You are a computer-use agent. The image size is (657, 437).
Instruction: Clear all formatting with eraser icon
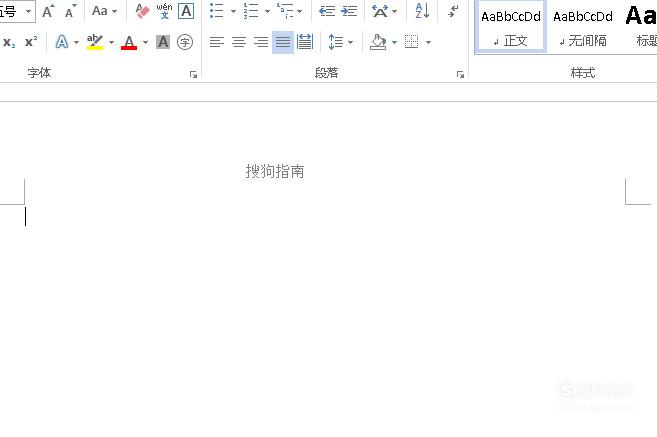[x=142, y=11]
